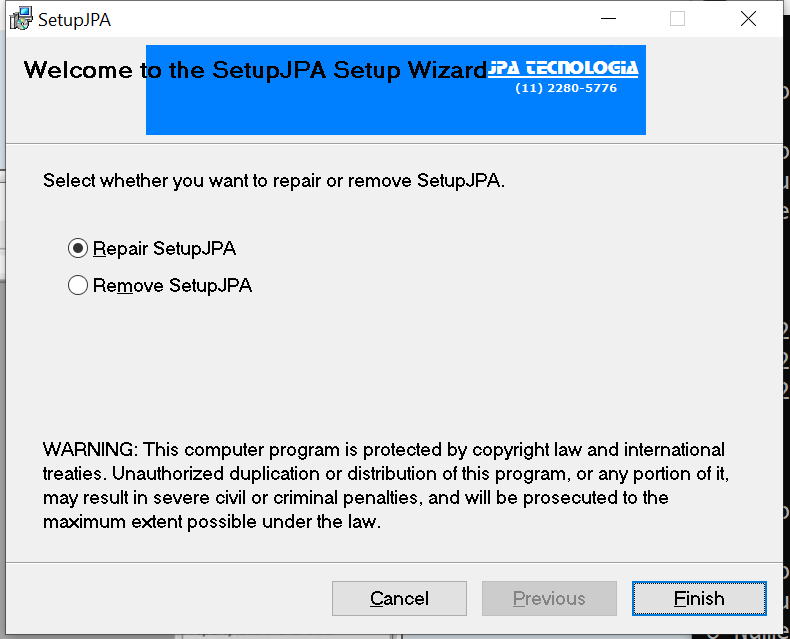
Task: Click the phone number (11) 2280-5776
Action: click(x=566, y=88)
